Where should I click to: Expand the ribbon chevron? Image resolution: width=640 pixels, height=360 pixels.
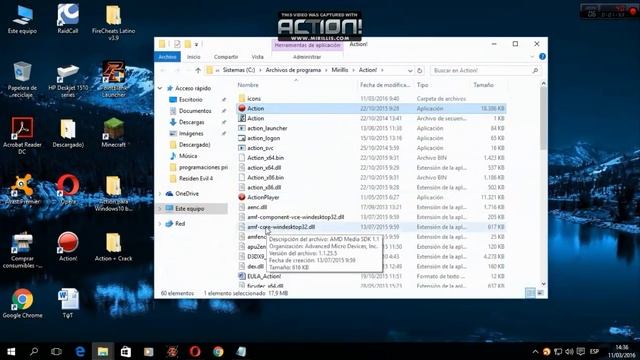(x=532, y=57)
